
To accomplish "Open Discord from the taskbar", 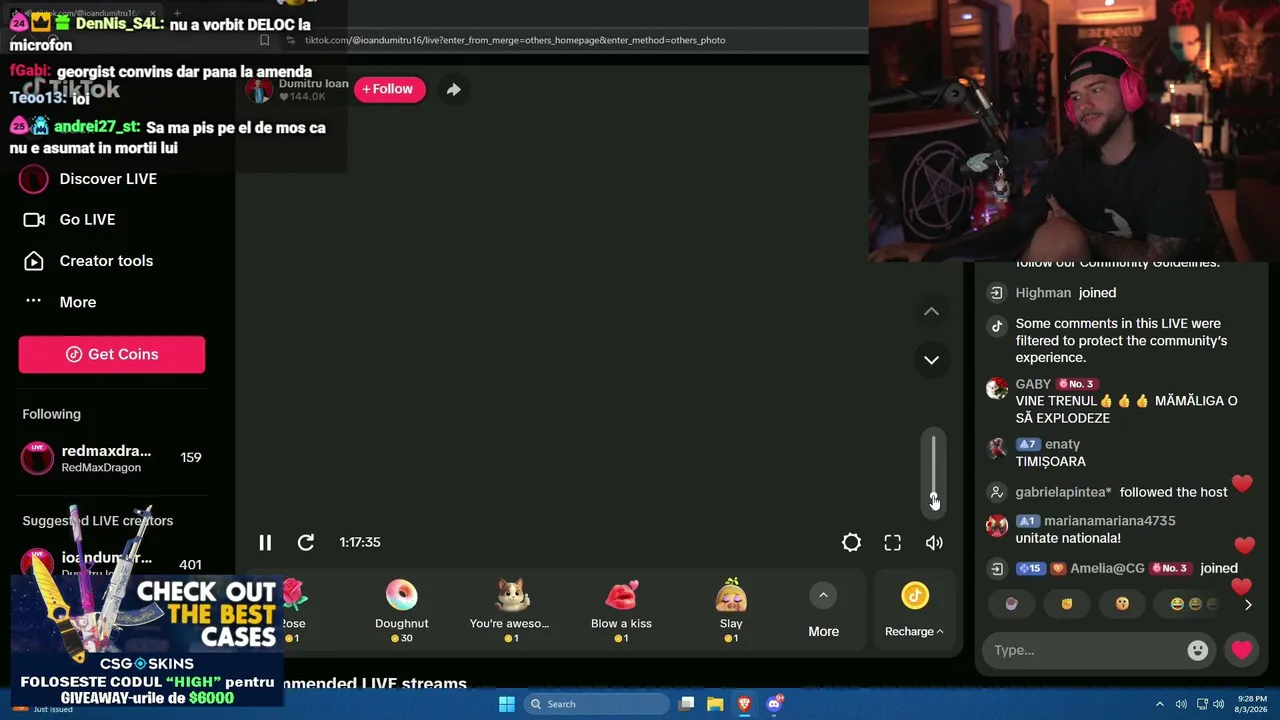I will pos(773,704).
